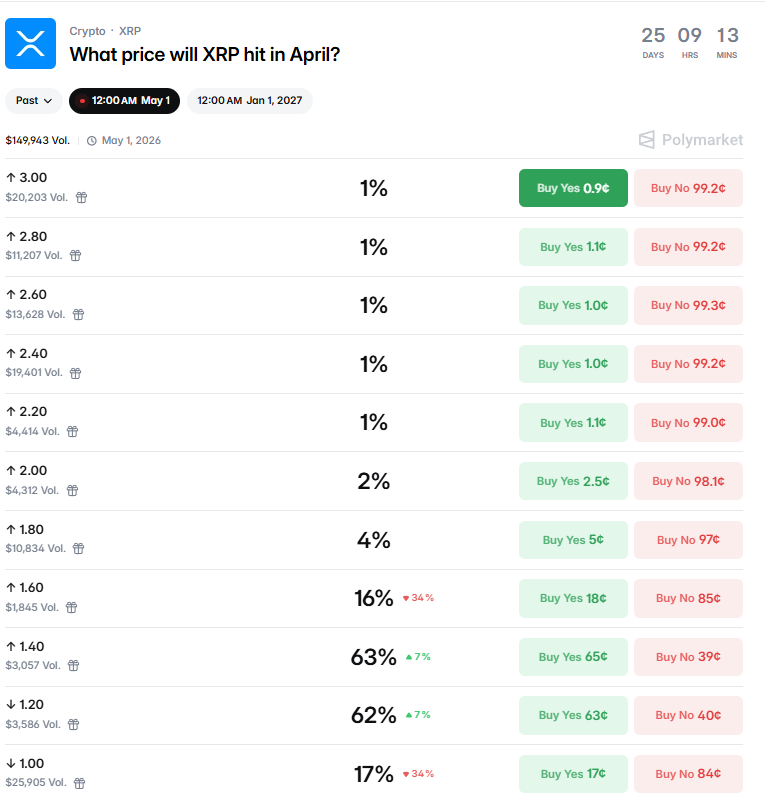Click Buy Yes 17¢ on the 1.00 row

[573, 774]
